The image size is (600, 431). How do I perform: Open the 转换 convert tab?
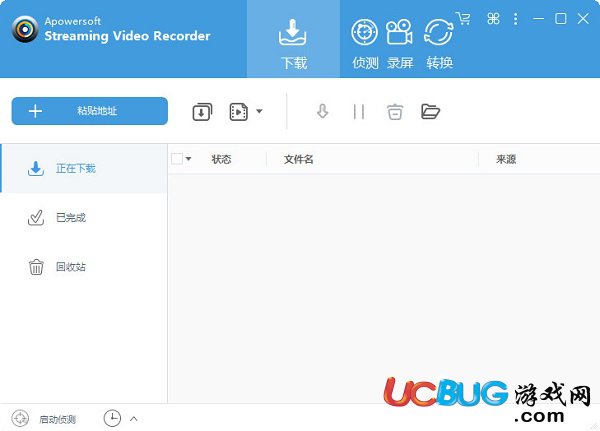tap(439, 43)
